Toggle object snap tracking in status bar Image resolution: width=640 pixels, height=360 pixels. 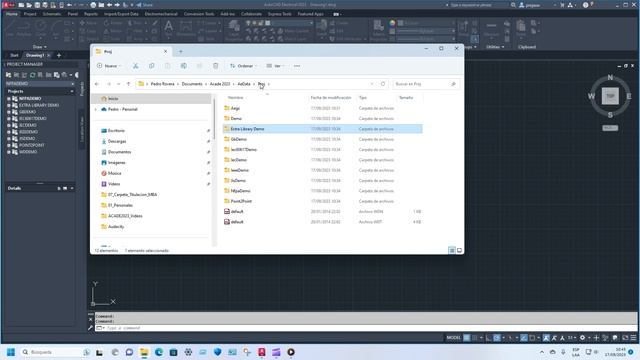point(524,338)
